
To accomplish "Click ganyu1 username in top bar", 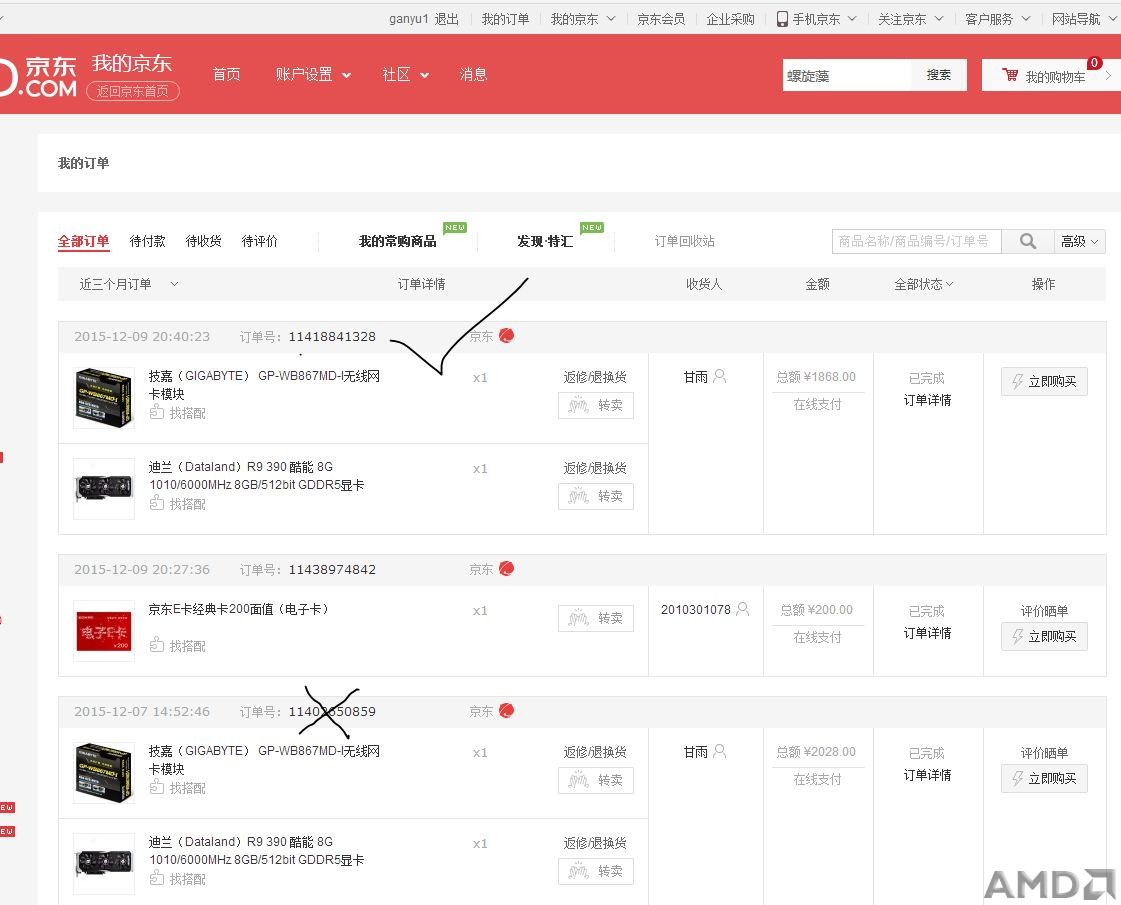I will click(x=408, y=19).
